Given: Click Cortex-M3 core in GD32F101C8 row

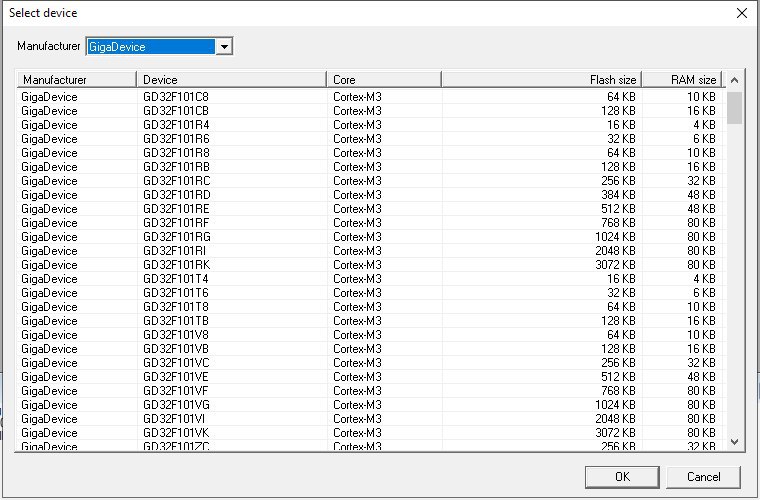Looking at the screenshot, I should click(x=357, y=97).
